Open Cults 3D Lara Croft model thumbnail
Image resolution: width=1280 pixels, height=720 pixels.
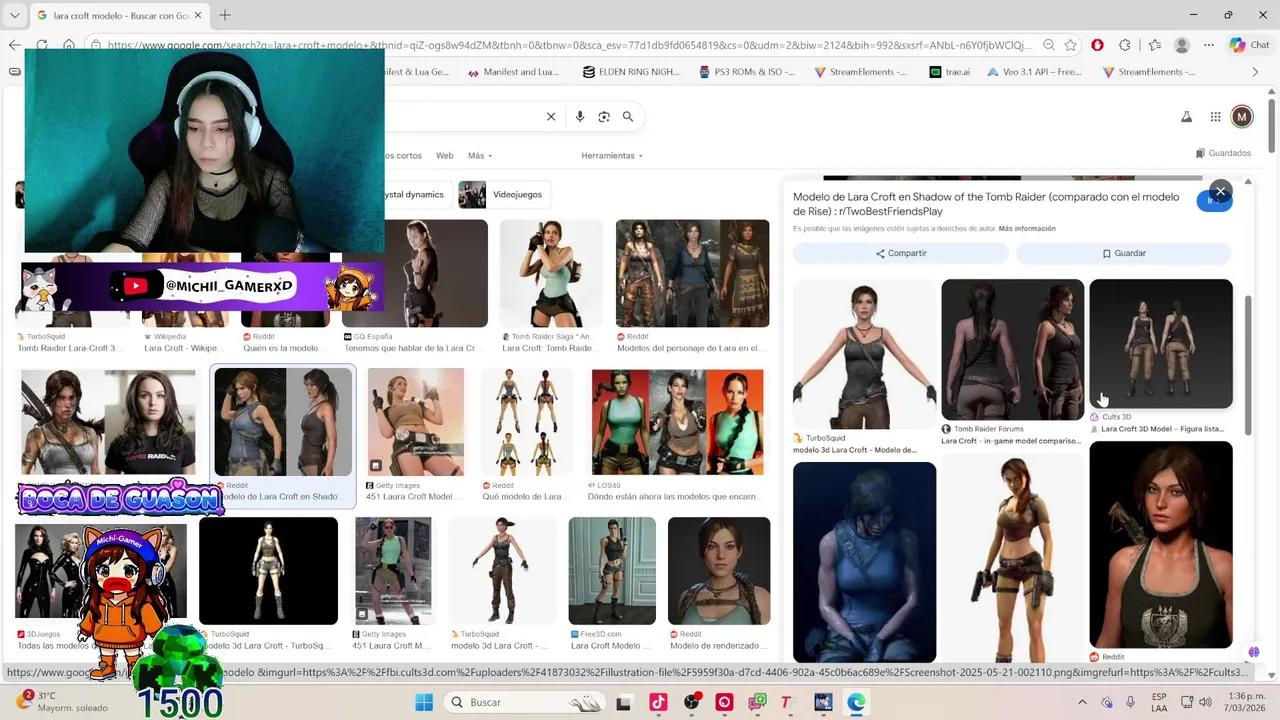point(1160,344)
